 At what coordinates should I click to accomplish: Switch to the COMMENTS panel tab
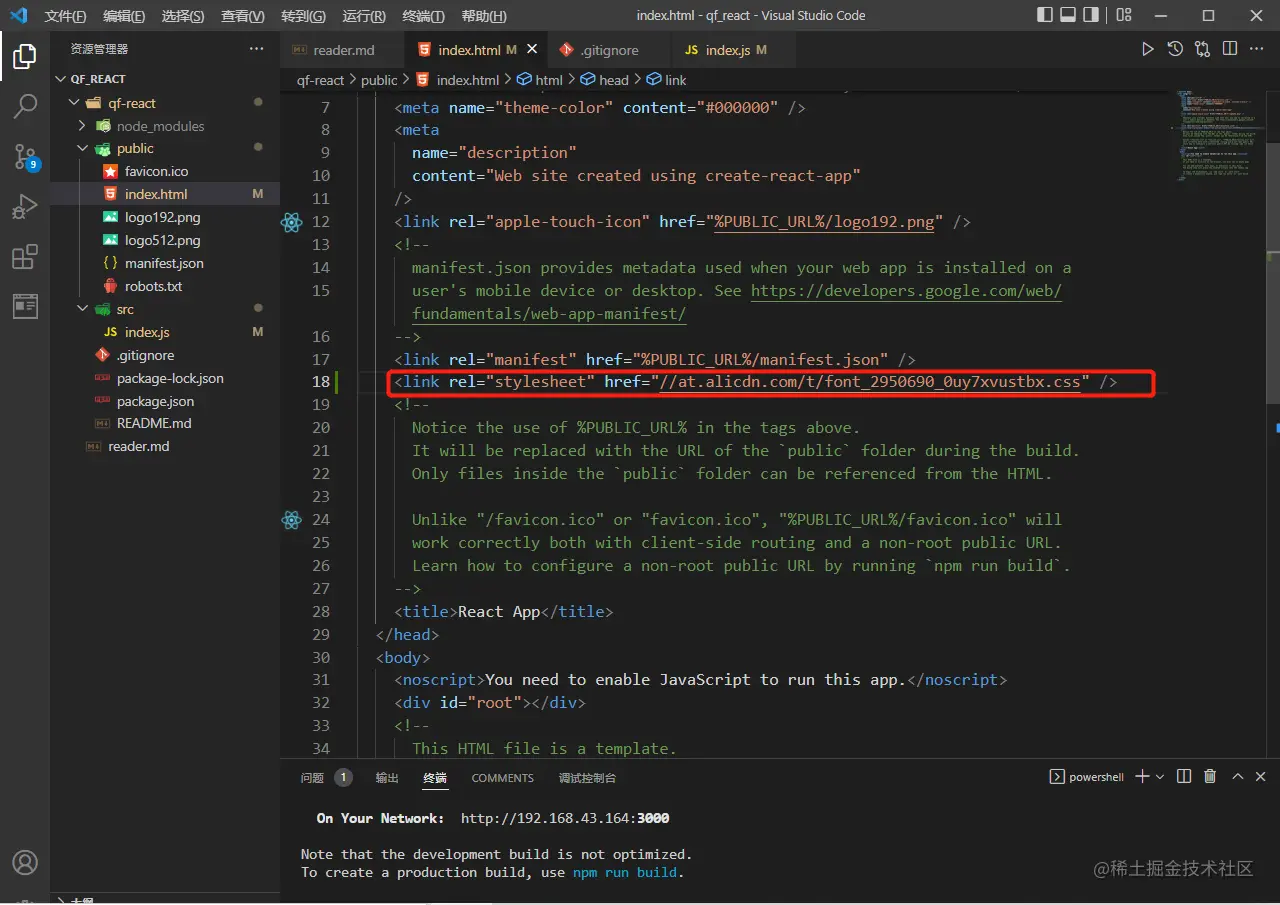pyautogui.click(x=503, y=777)
